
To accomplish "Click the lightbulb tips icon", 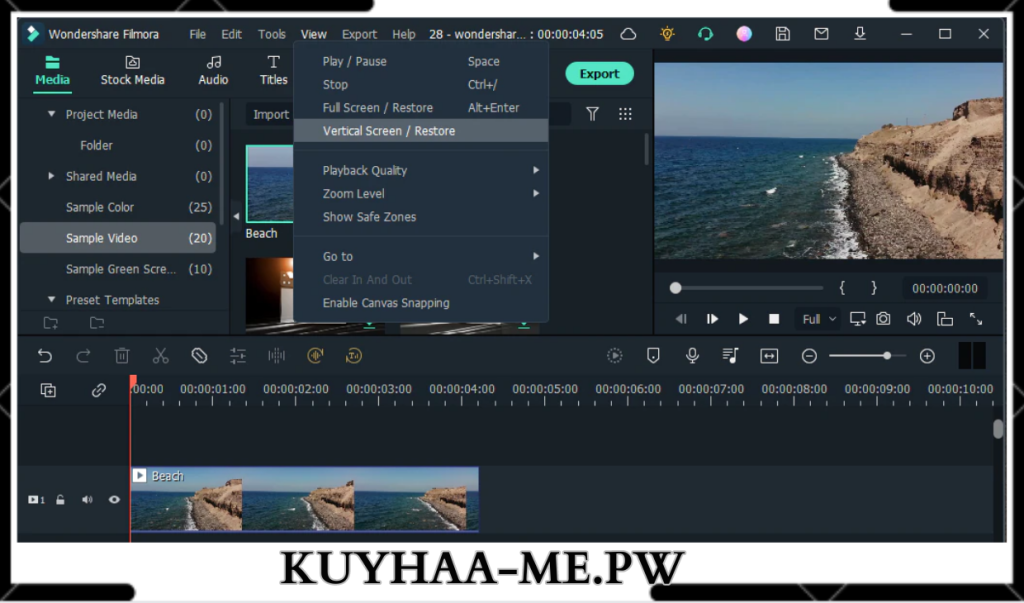I will pyautogui.click(x=667, y=34).
